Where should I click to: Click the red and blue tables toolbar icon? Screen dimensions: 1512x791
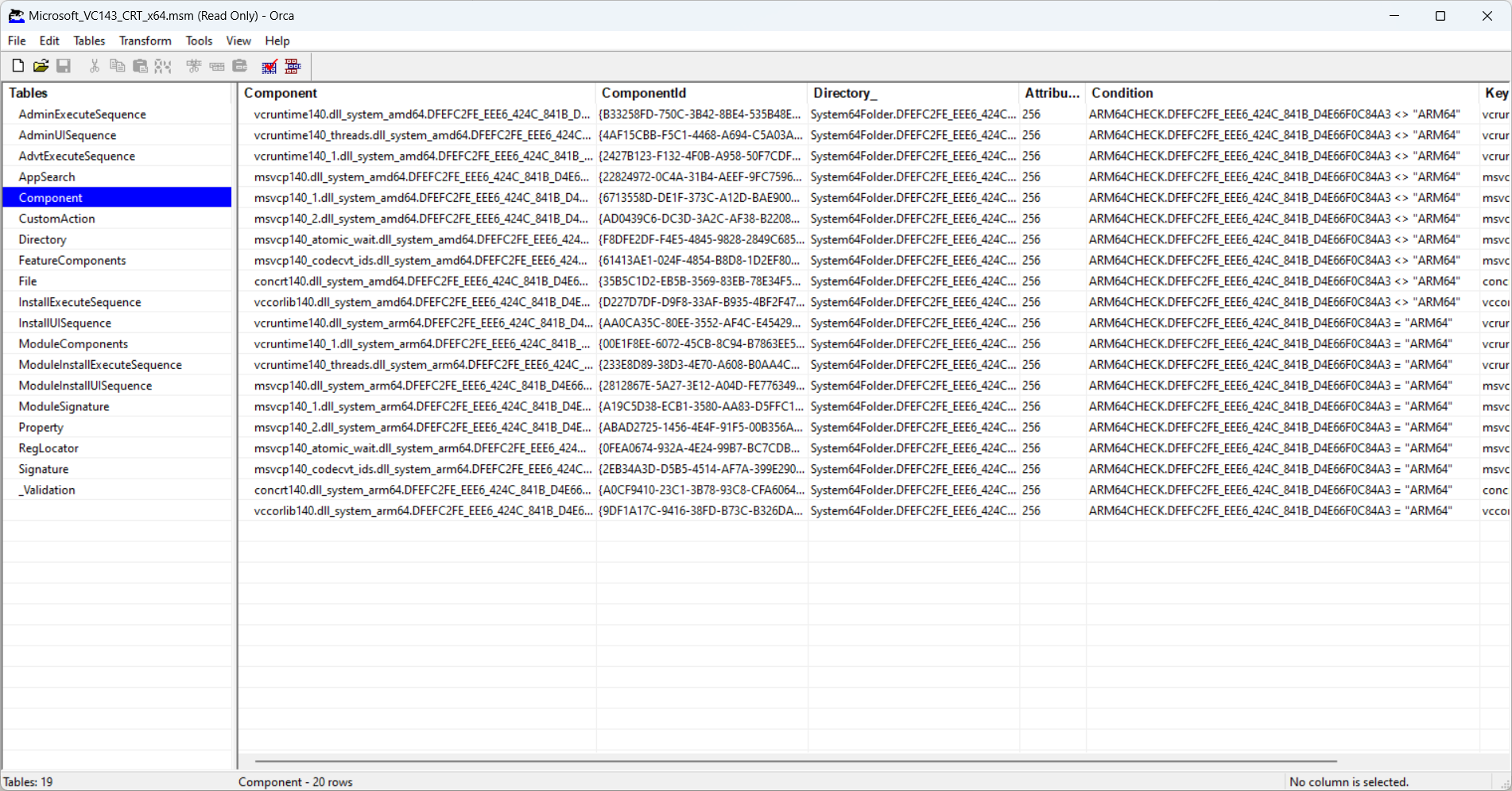(293, 66)
